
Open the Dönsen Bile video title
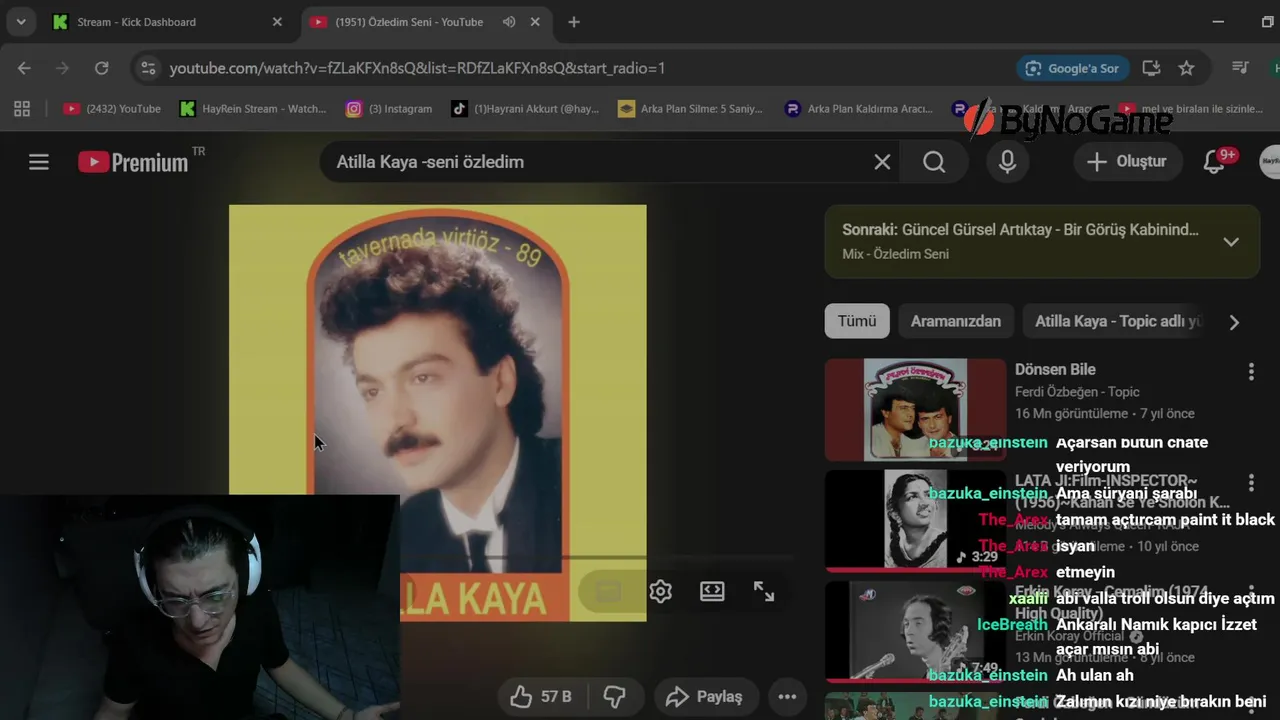point(1055,370)
